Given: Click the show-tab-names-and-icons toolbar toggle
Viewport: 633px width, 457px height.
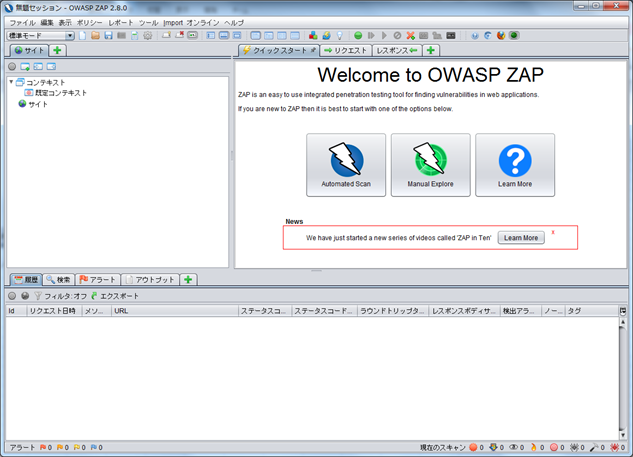Looking at the screenshot, I should (193, 36).
